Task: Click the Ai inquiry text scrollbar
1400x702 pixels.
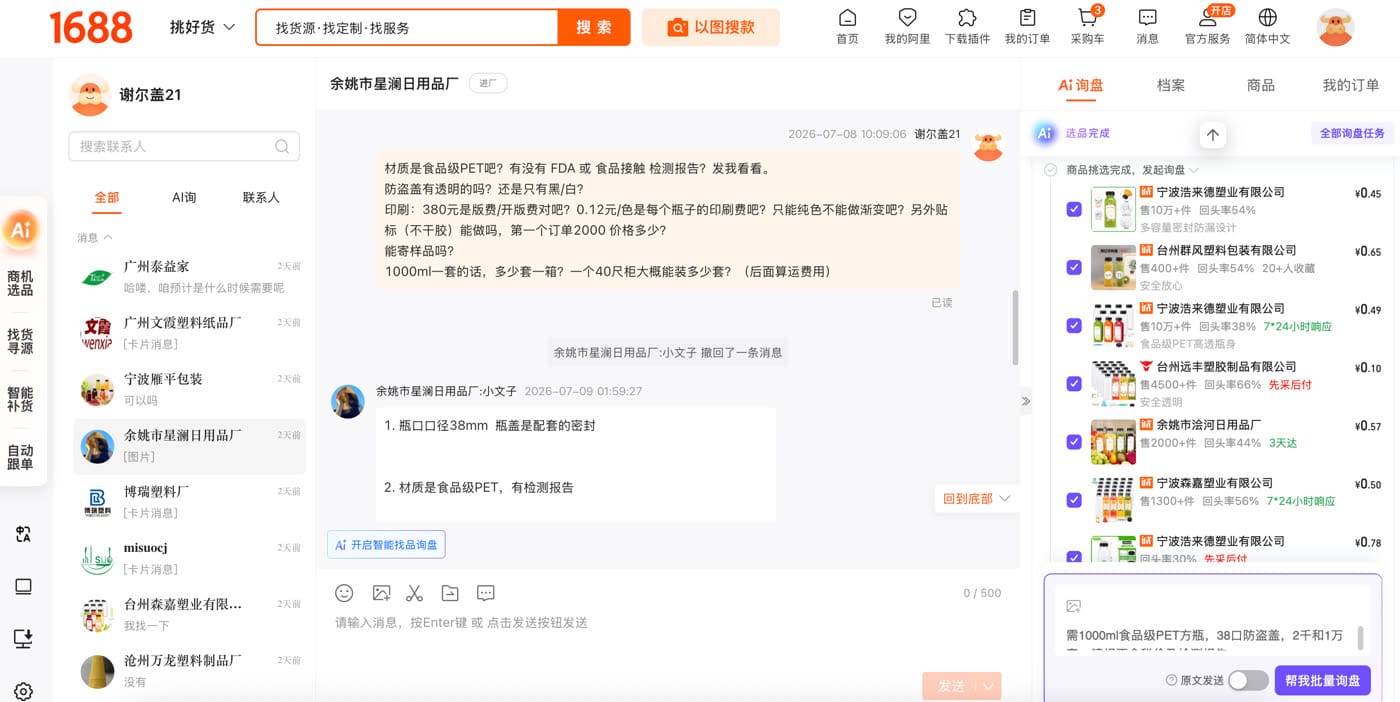Action: point(1359,637)
